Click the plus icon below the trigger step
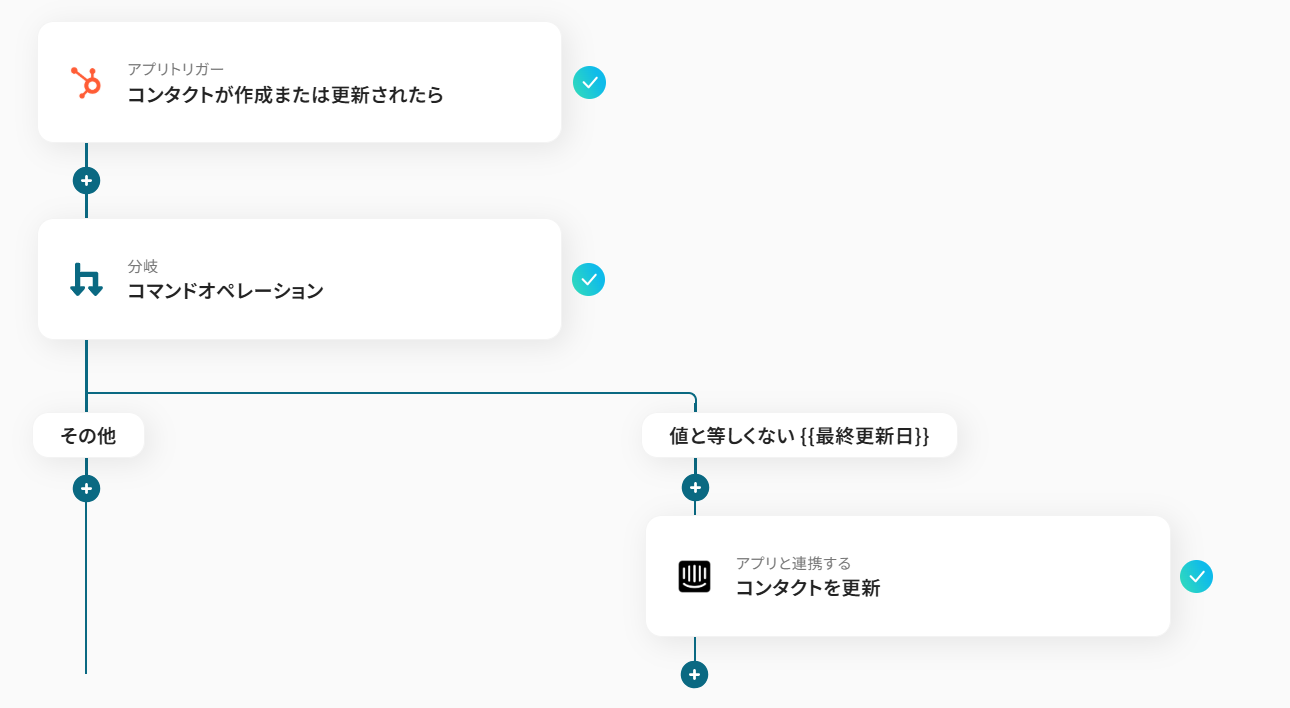 pyautogui.click(x=87, y=180)
